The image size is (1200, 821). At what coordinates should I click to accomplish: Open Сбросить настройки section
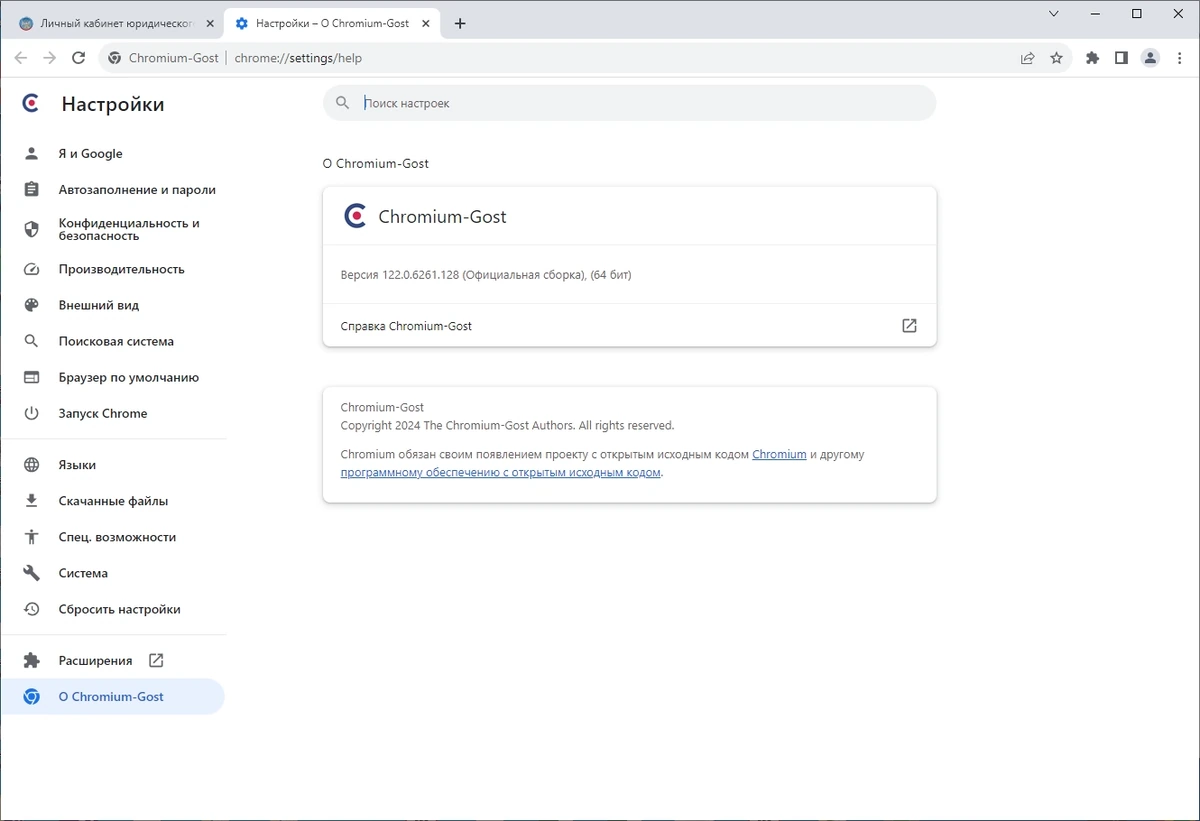tap(113, 609)
